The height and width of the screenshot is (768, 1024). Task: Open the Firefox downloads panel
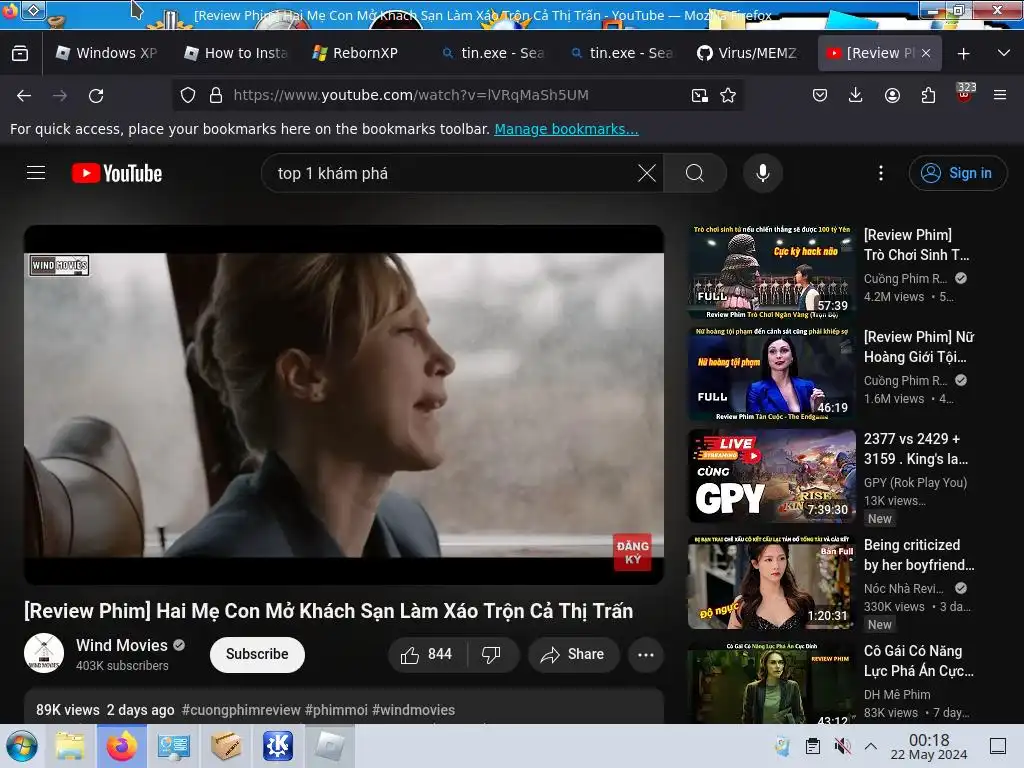coord(856,95)
